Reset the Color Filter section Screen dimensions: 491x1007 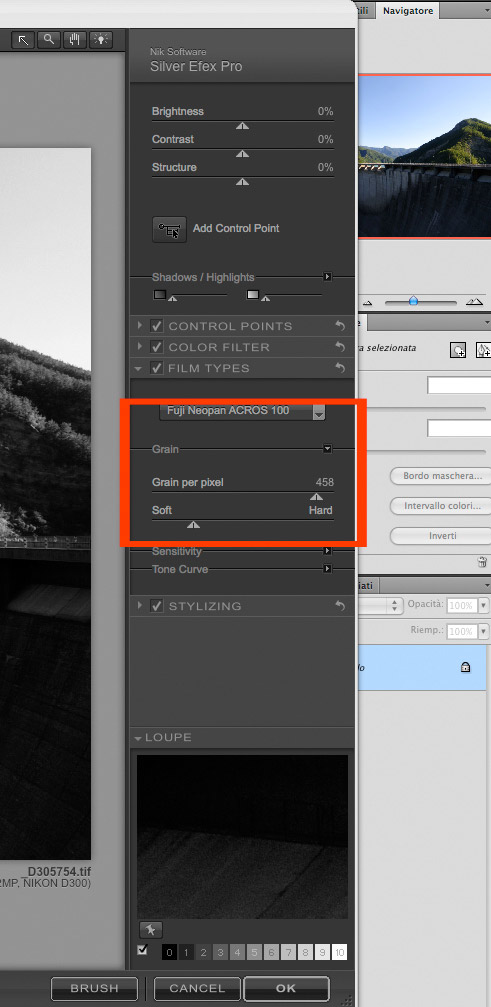340,347
